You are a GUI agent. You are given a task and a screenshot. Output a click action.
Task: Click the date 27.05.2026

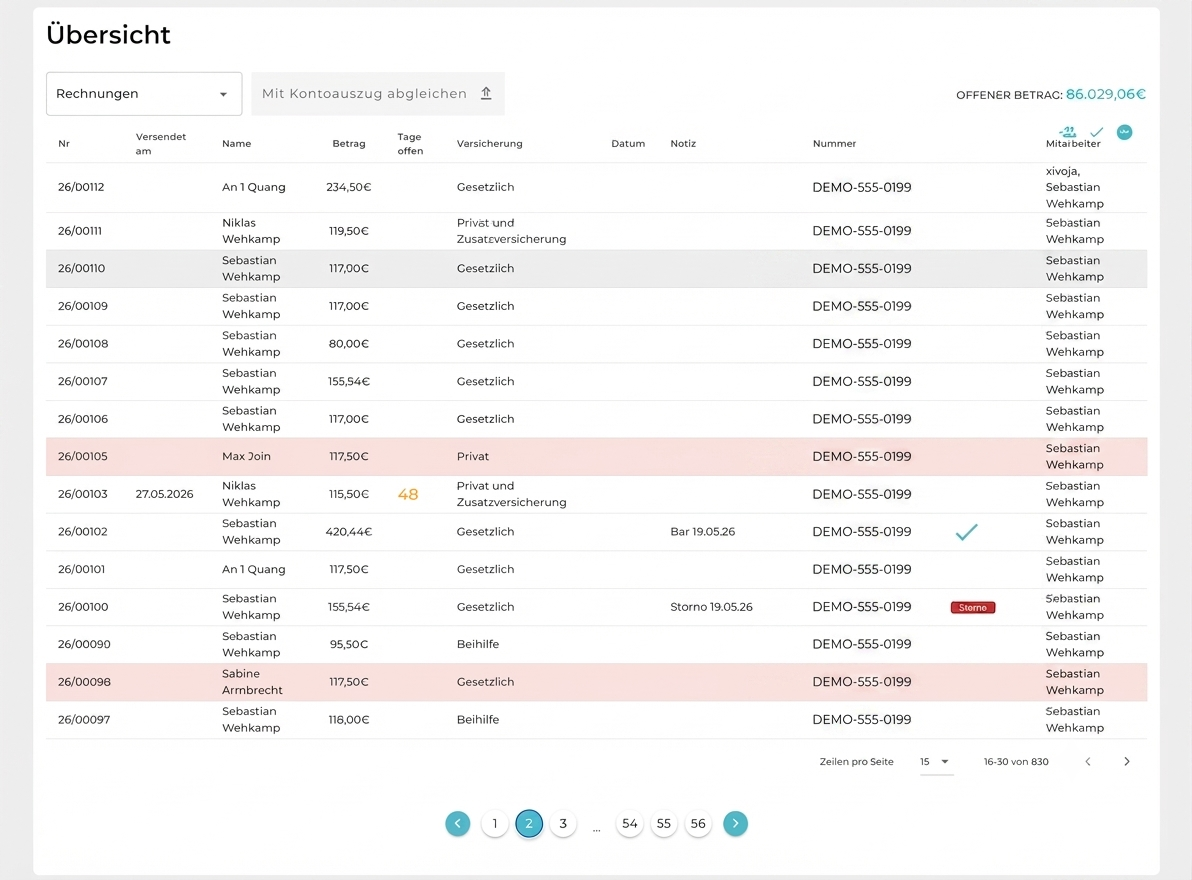pos(164,494)
